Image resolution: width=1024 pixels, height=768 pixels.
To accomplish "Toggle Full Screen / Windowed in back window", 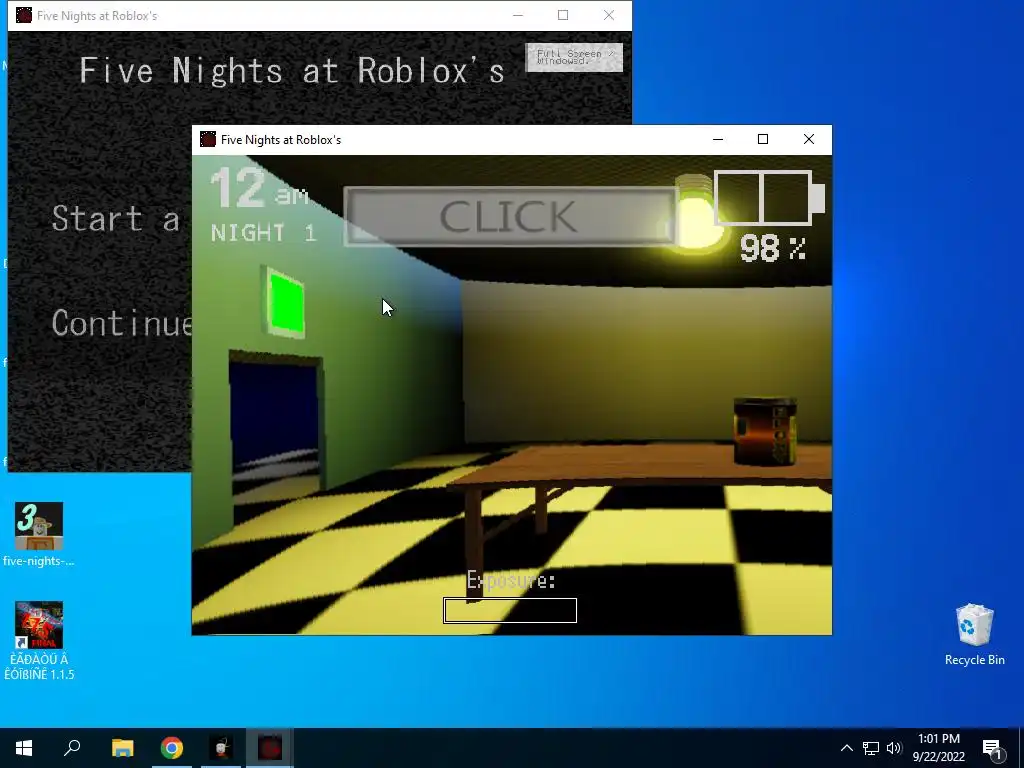I will [574, 57].
